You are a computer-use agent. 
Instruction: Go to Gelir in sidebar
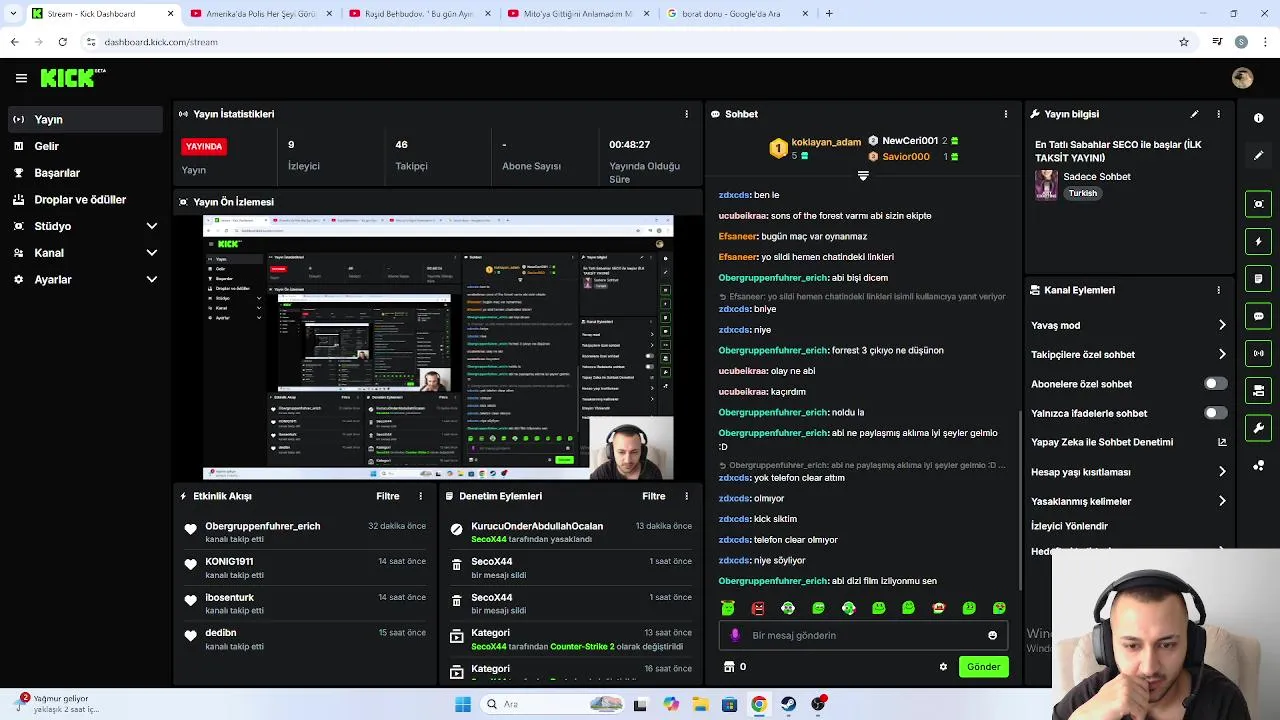(84, 146)
